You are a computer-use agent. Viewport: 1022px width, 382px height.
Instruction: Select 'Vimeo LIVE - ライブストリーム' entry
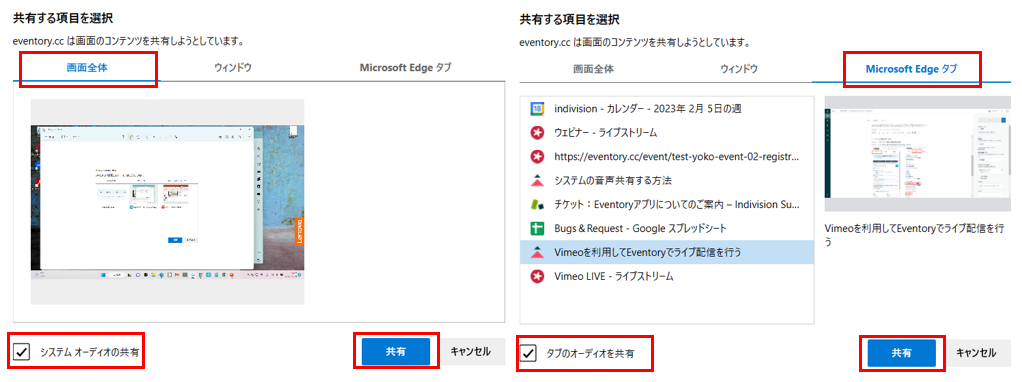click(667, 276)
